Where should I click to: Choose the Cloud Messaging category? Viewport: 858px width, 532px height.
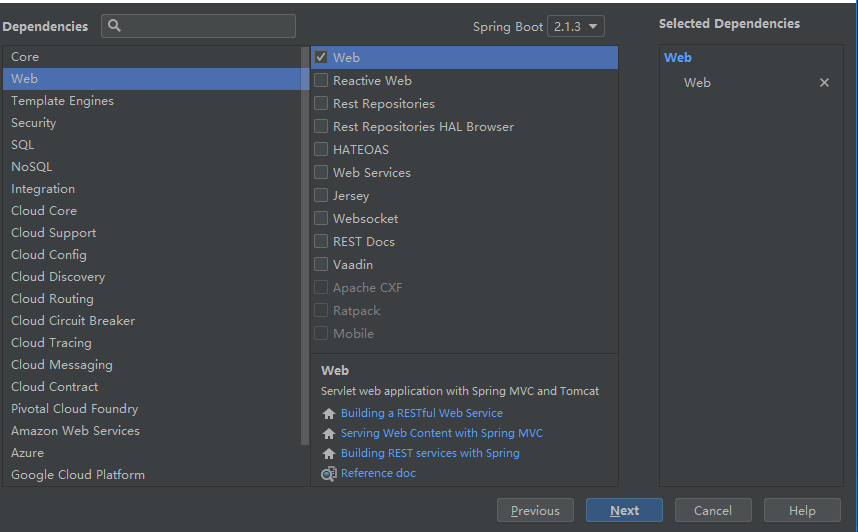152,365
